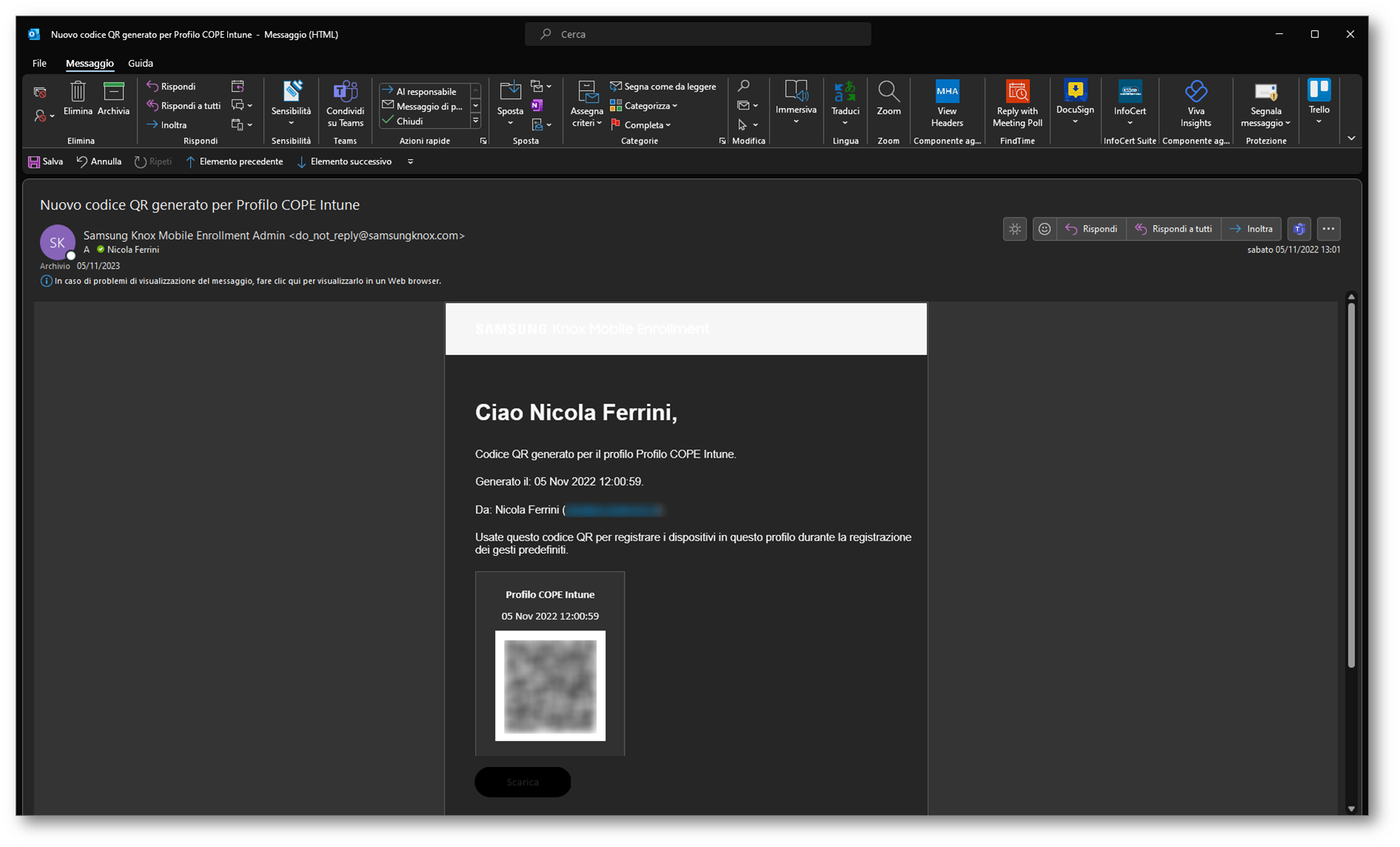The width and height of the screenshot is (1400, 847).
Task: Click Salva in quick access toolbar
Action: 46,161
